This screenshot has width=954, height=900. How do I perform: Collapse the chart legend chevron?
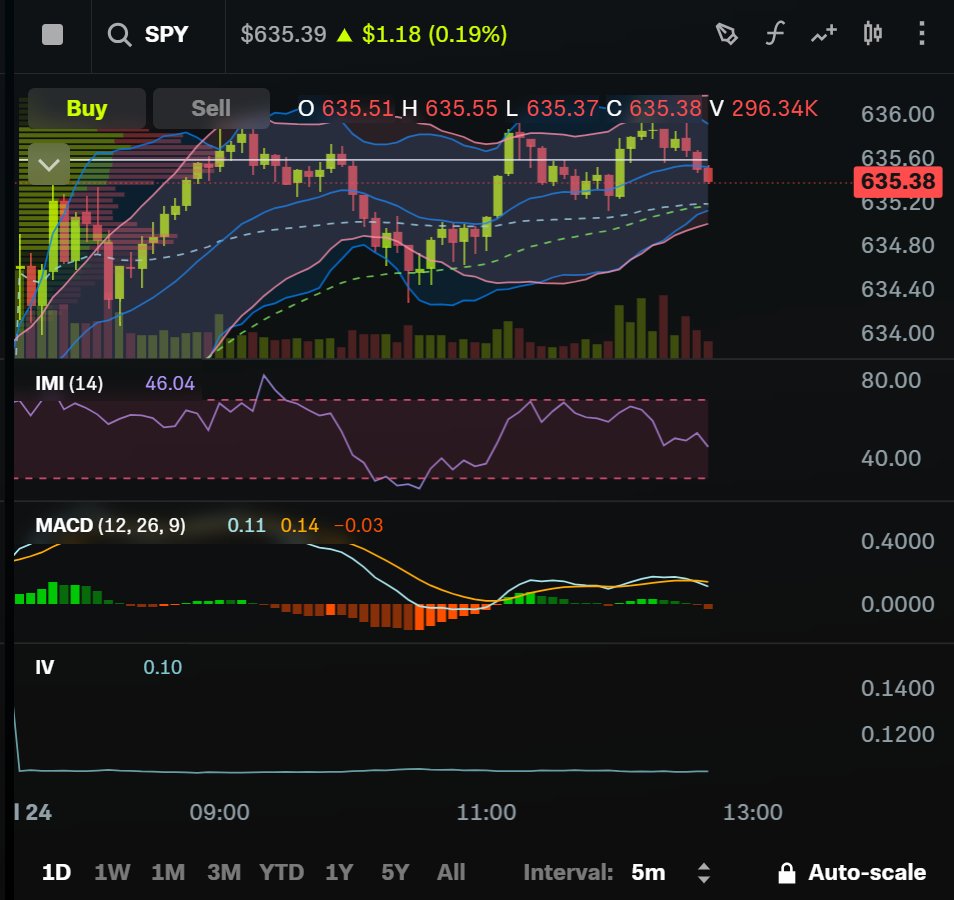point(49,164)
